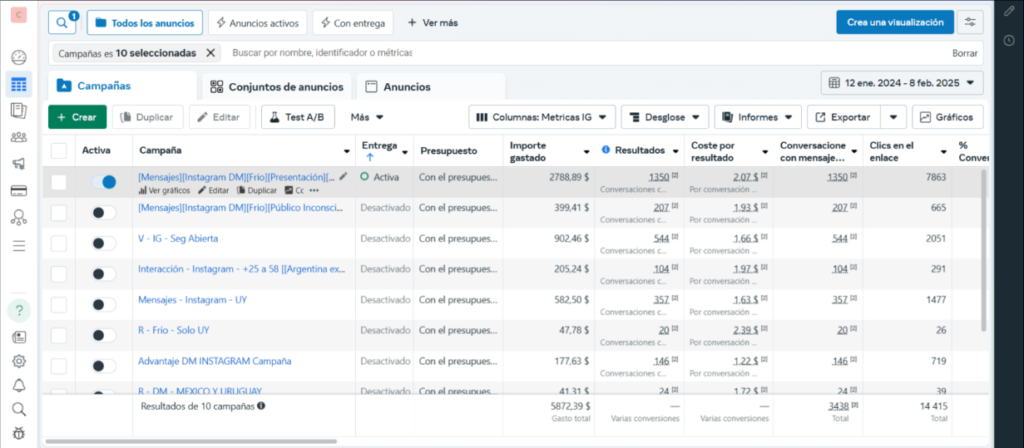The image size is (1024, 448).
Task: Click the green Crear button
Action: tap(77, 118)
